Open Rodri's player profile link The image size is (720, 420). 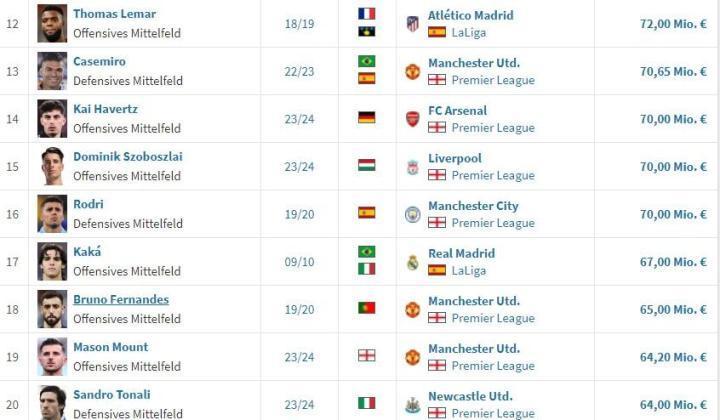pos(88,204)
